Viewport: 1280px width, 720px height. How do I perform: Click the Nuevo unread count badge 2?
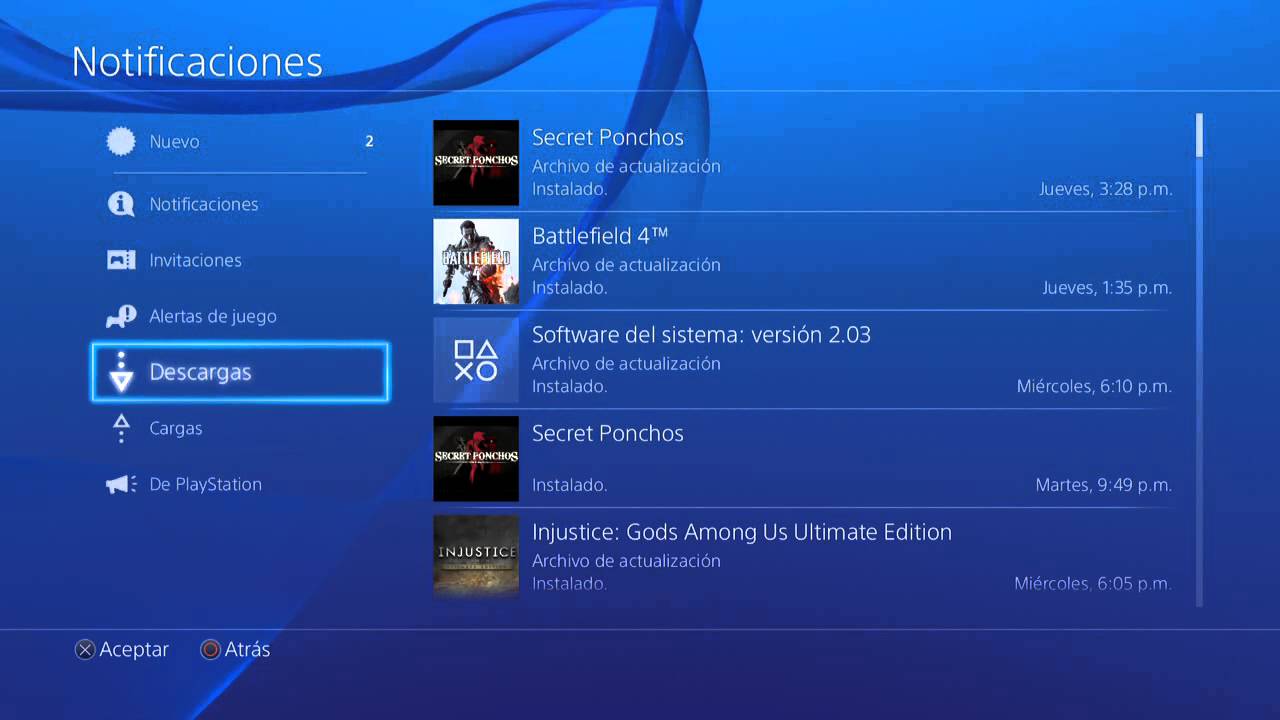coord(369,142)
